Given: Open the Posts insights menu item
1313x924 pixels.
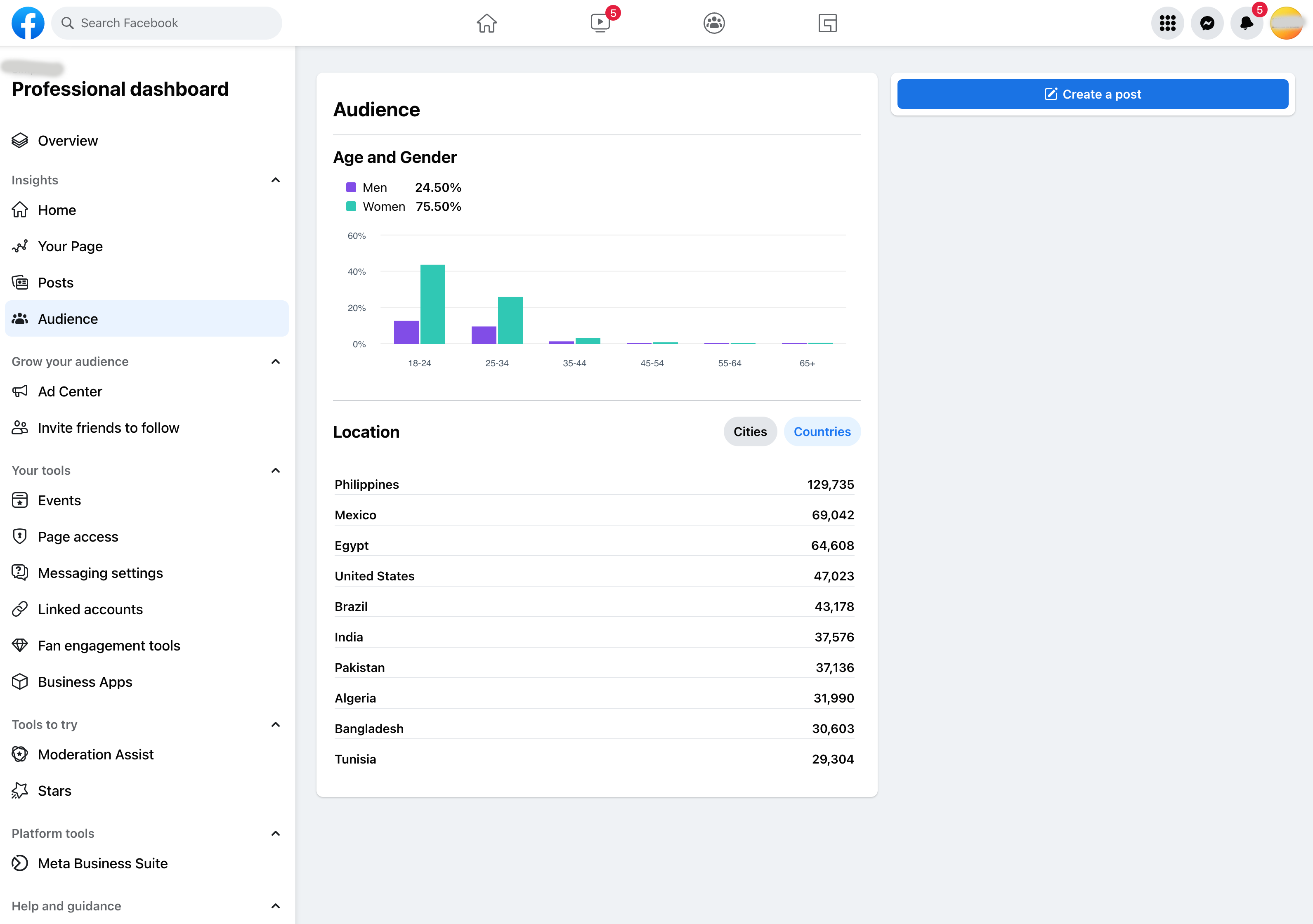Looking at the screenshot, I should point(55,283).
